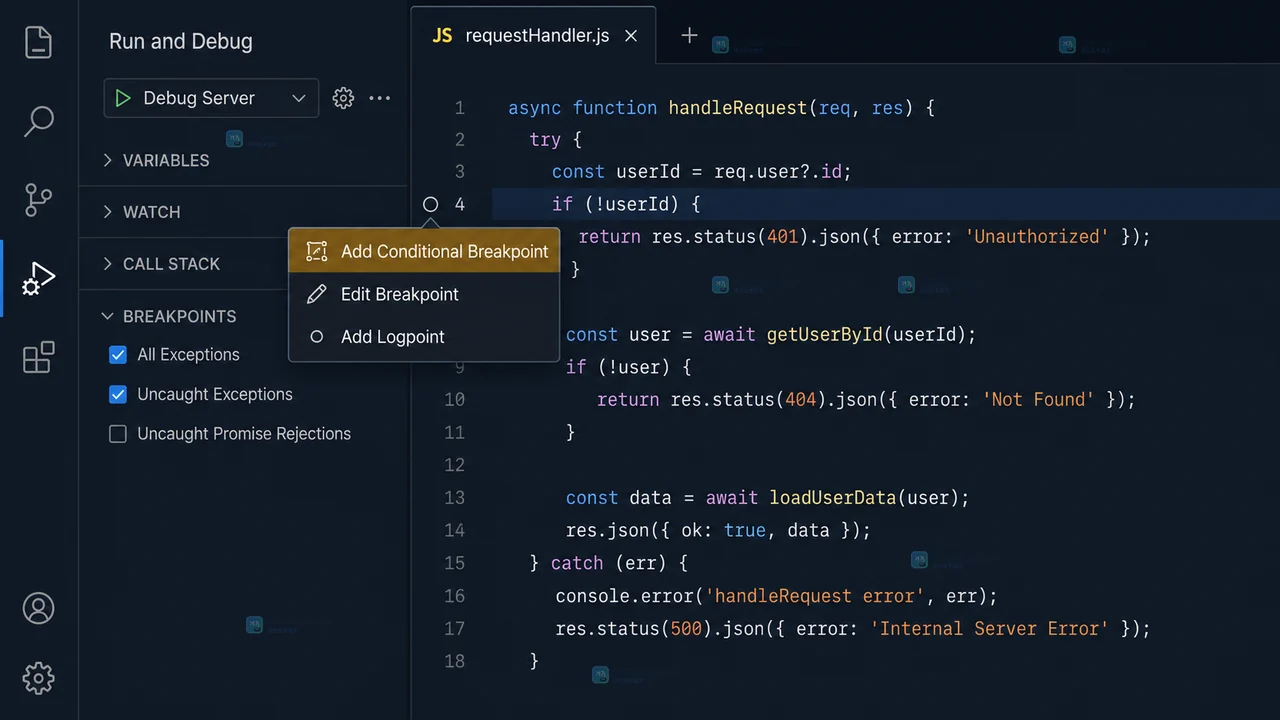Expand the WATCH section
The image size is (1280, 720).
[244, 212]
